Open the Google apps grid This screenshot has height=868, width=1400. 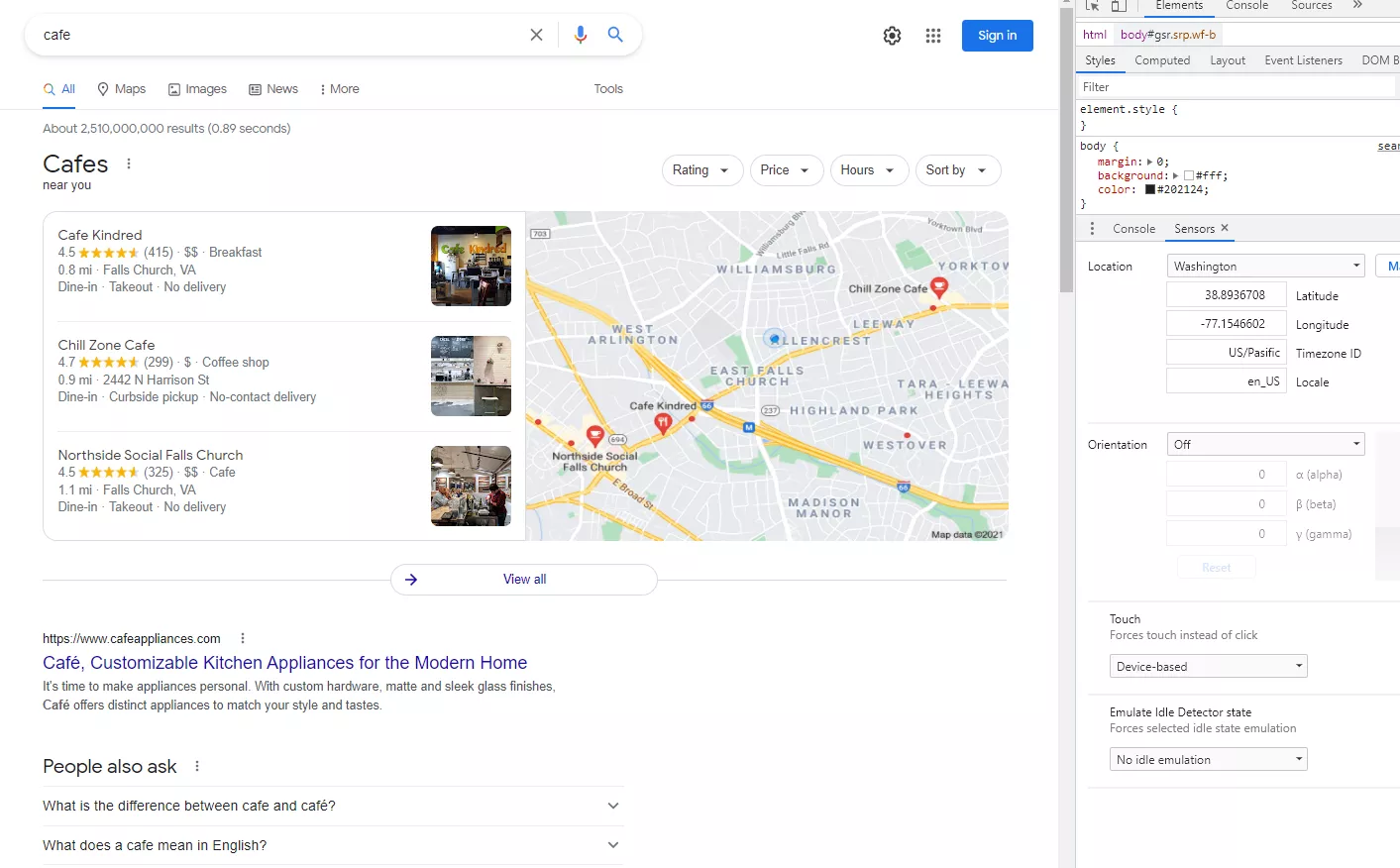(933, 36)
